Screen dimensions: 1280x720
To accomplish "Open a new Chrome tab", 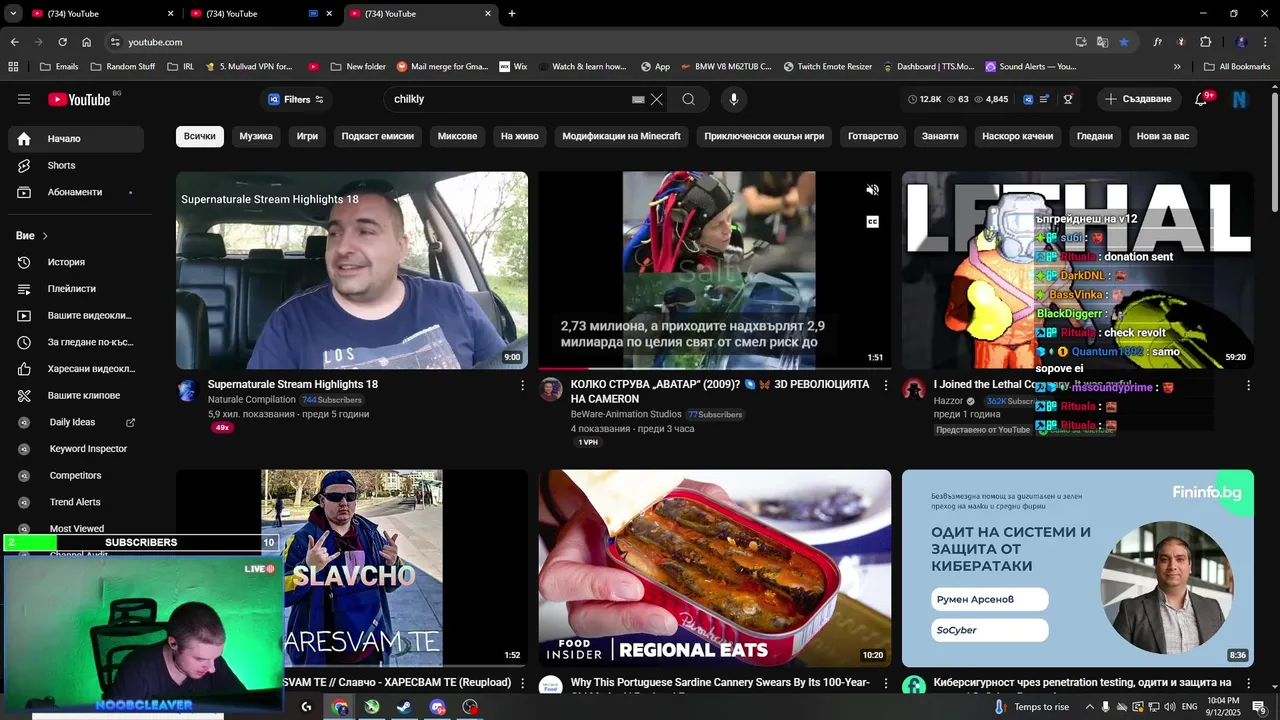I will (x=512, y=13).
